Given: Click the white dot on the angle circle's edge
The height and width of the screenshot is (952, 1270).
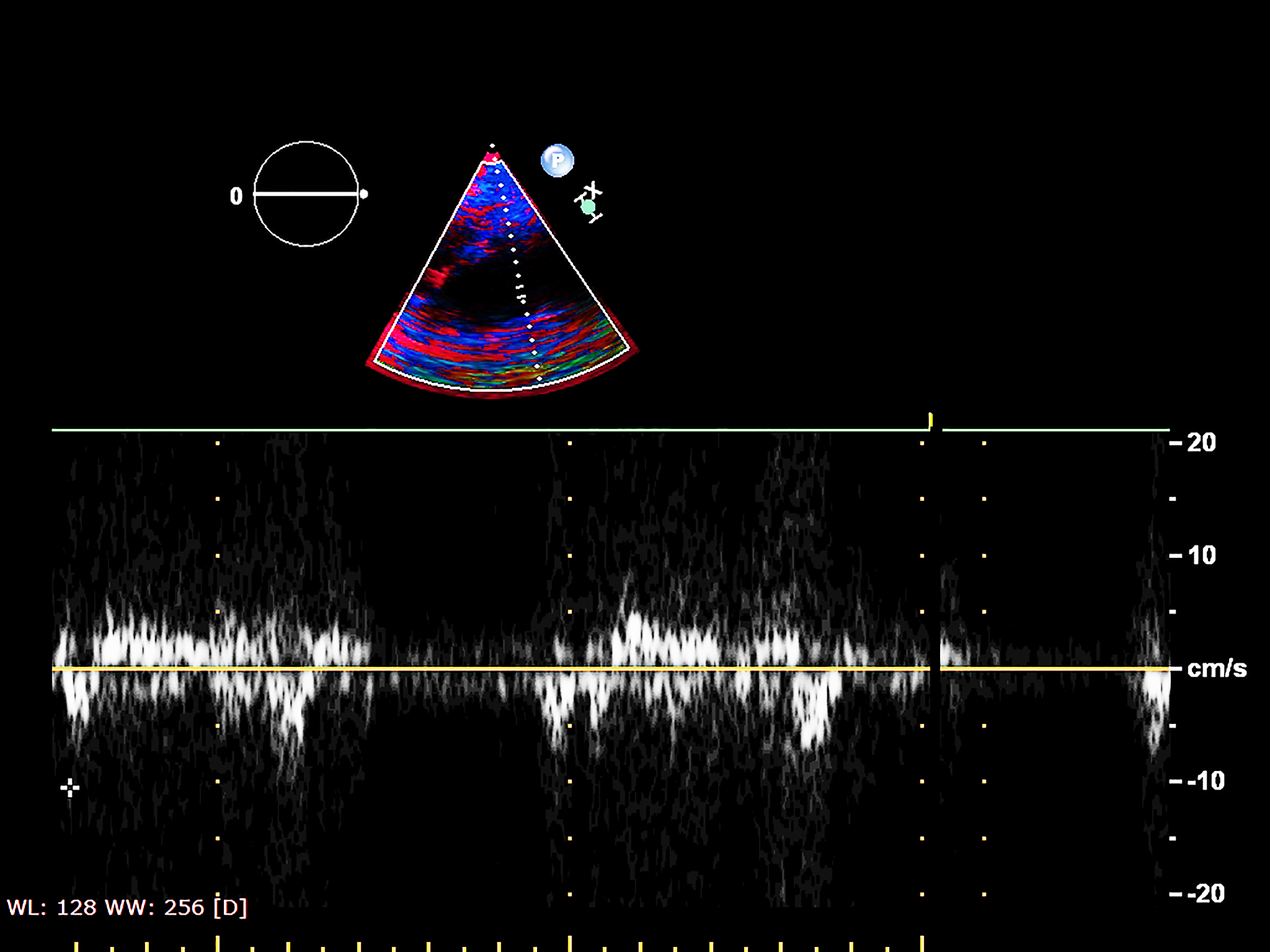Looking at the screenshot, I should [x=364, y=194].
